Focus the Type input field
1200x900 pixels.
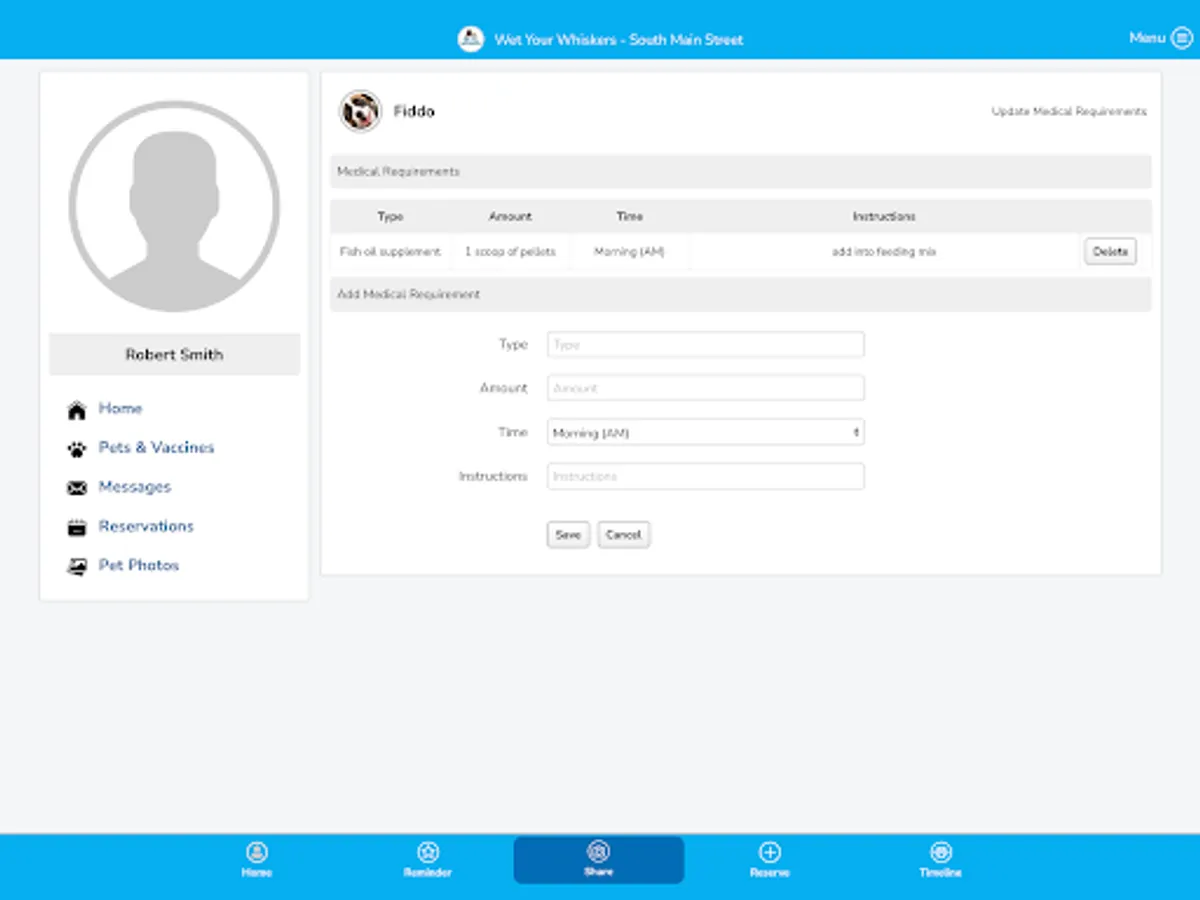point(706,345)
